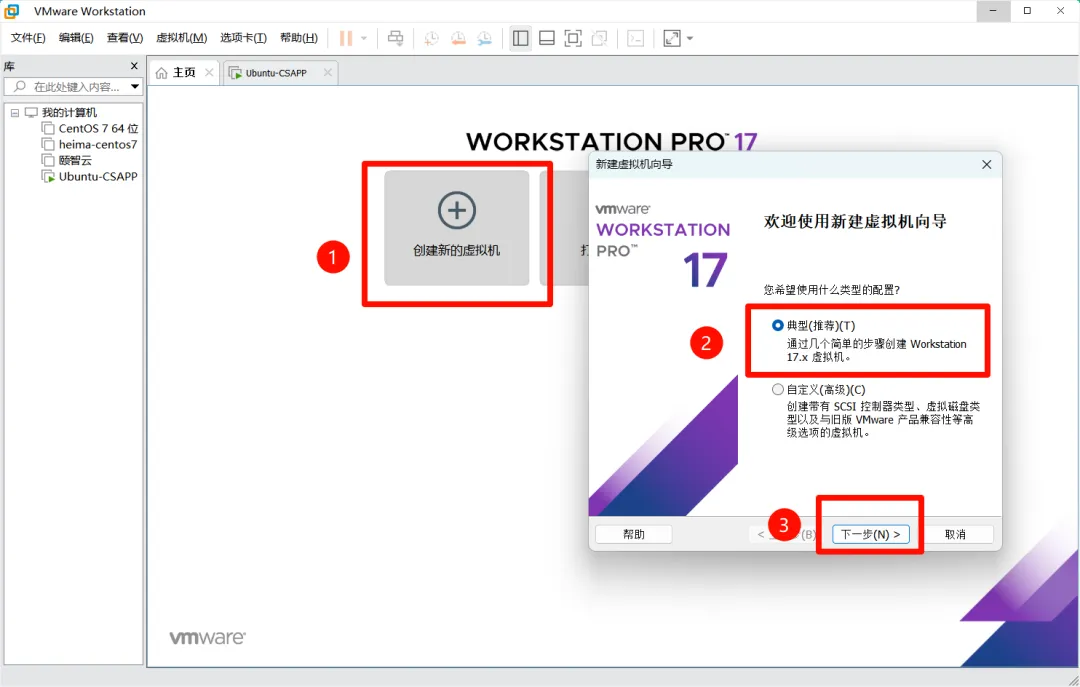Screen dimensions: 1080x687
Task: Open the library search filter dropdown arrow
Action: pyautogui.click(x=135, y=87)
